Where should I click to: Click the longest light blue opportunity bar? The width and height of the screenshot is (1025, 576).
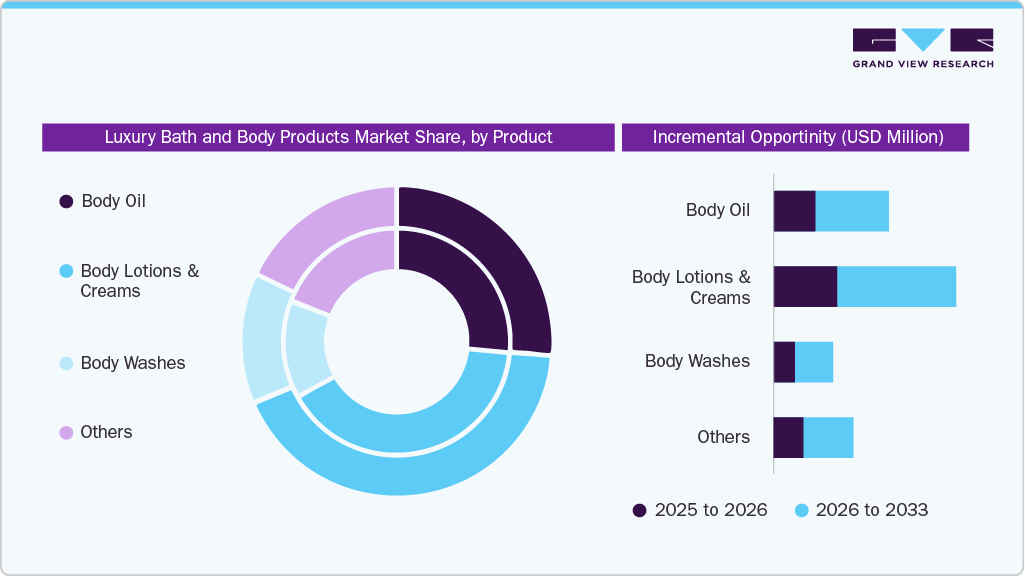tap(897, 287)
